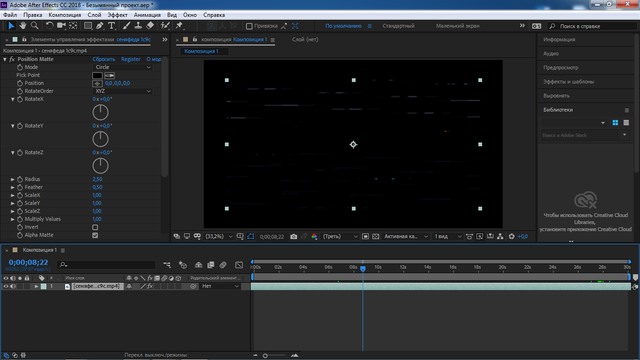This screenshot has height=360, width=640.
Task: Click the current time indicator on ruler
Action: pos(362,268)
